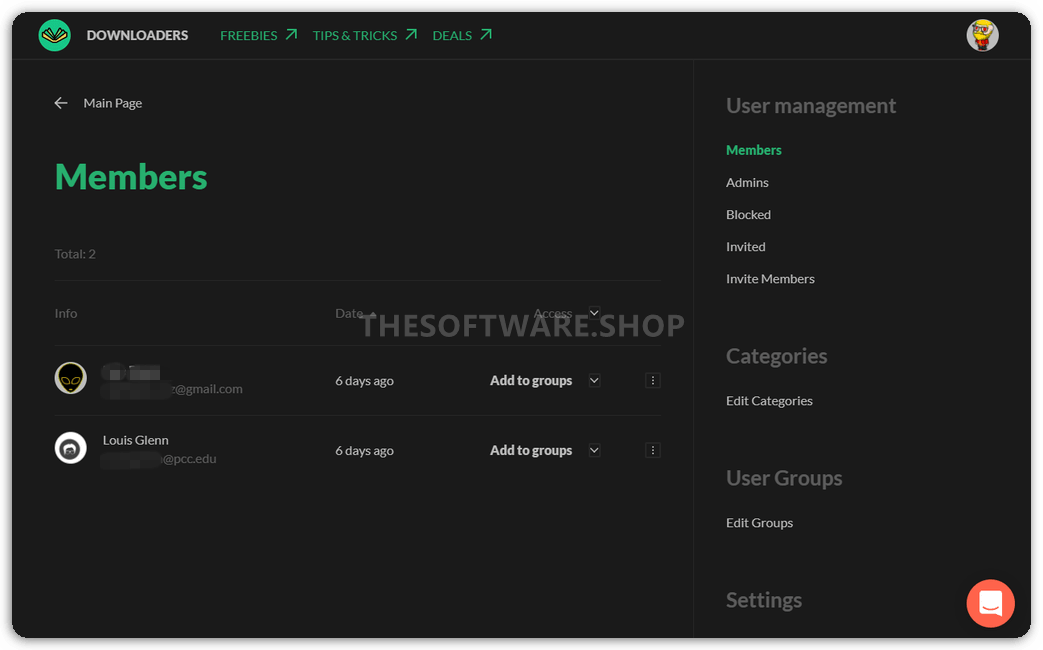
Task: Open the orange chat support bubble
Action: pyautogui.click(x=990, y=603)
